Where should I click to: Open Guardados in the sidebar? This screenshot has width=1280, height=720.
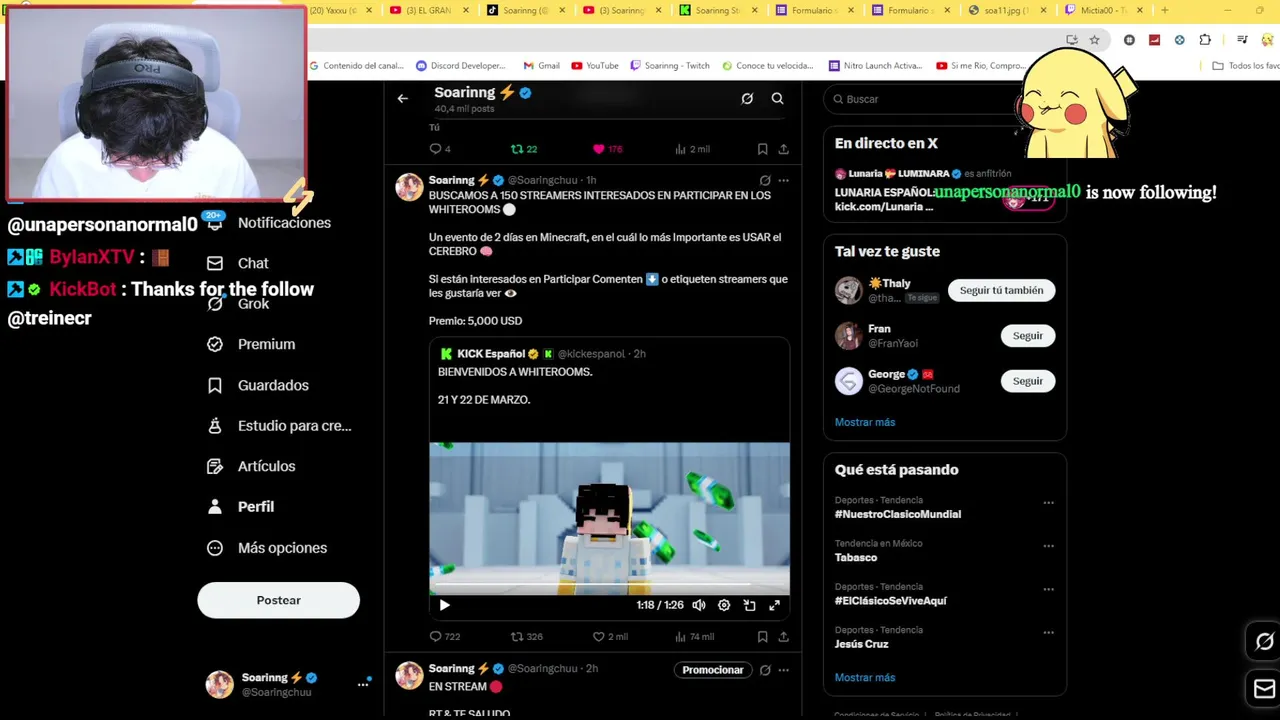pyautogui.click(x=258, y=385)
